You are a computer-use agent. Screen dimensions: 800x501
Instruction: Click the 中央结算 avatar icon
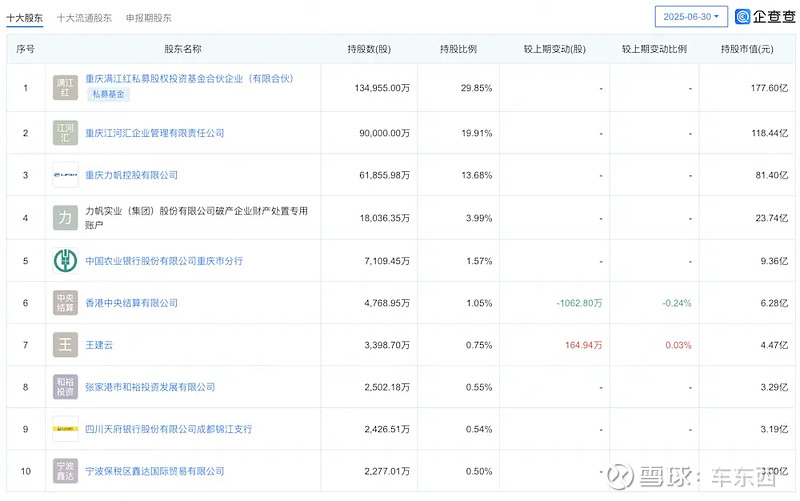click(x=65, y=303)
